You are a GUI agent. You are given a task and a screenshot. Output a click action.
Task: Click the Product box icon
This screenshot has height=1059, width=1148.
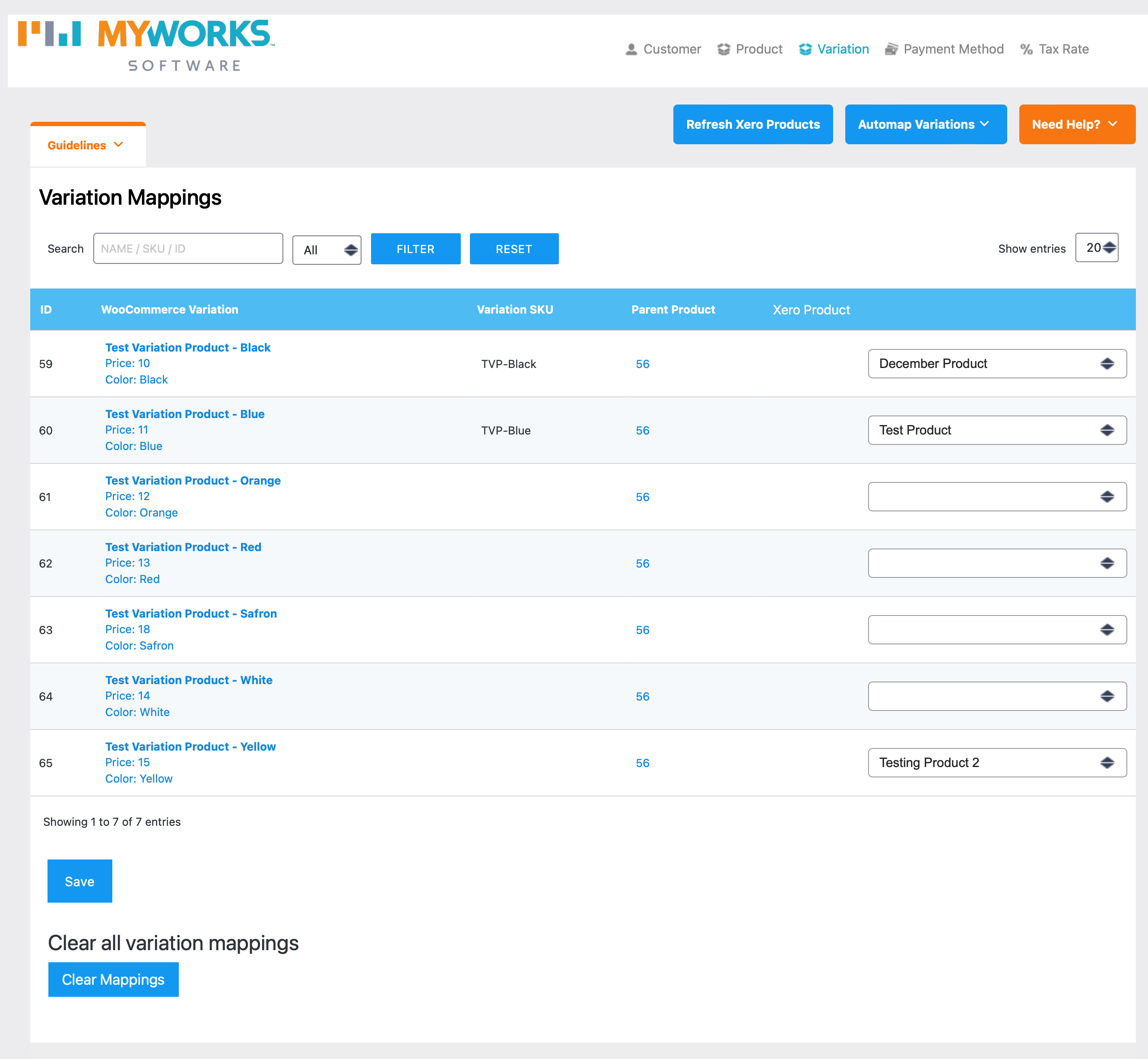tap(723, 49)
